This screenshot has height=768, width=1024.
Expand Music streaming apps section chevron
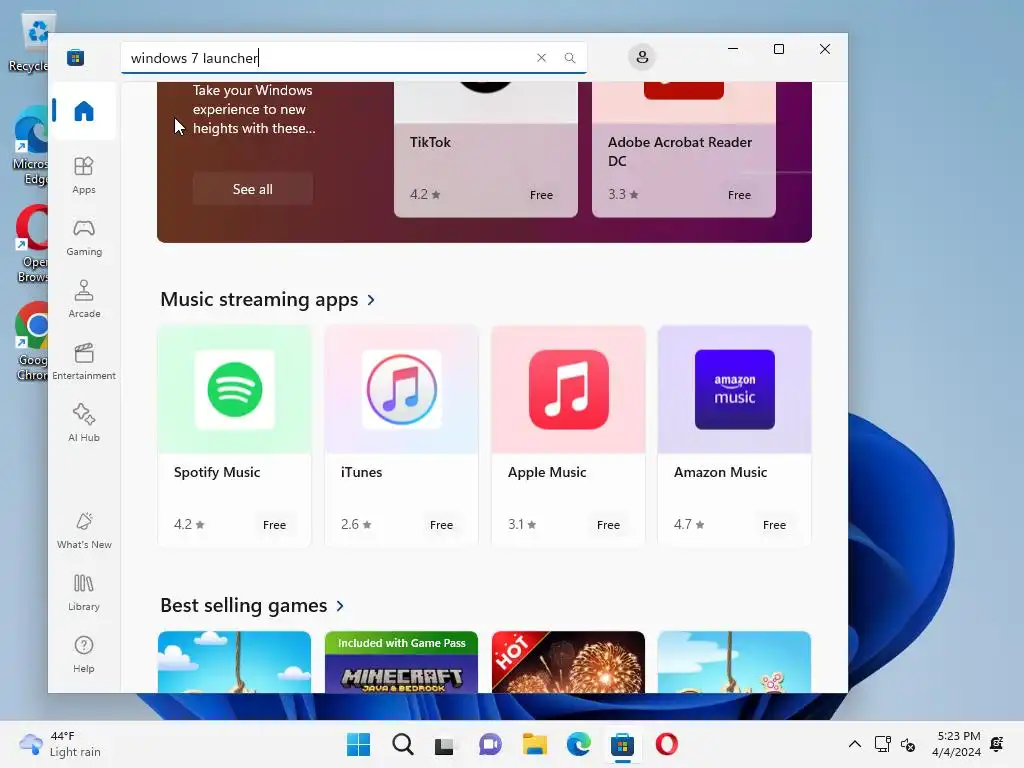click(x=371, y=300)
